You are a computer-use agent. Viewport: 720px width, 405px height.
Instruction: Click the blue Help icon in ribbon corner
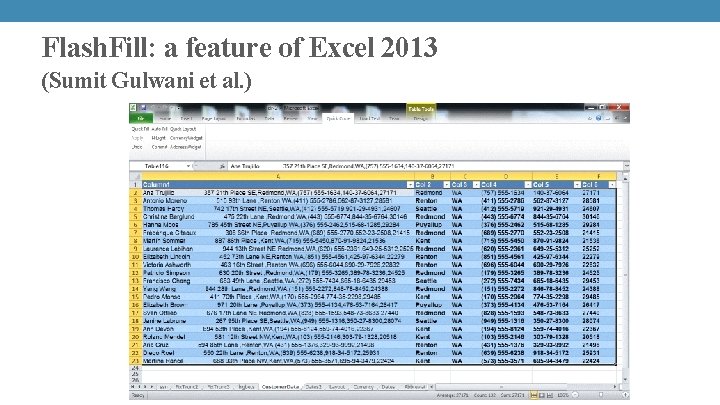pos(598,118)
